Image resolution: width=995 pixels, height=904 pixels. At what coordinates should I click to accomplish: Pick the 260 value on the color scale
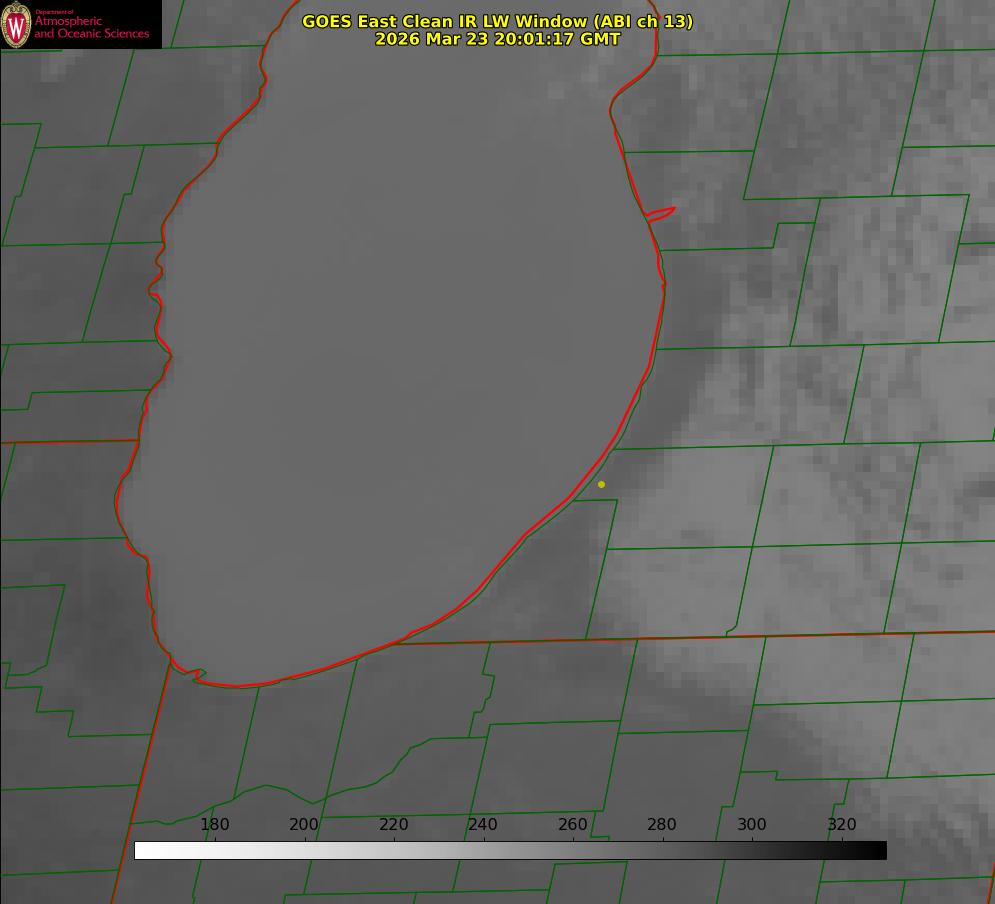point(573,825)
